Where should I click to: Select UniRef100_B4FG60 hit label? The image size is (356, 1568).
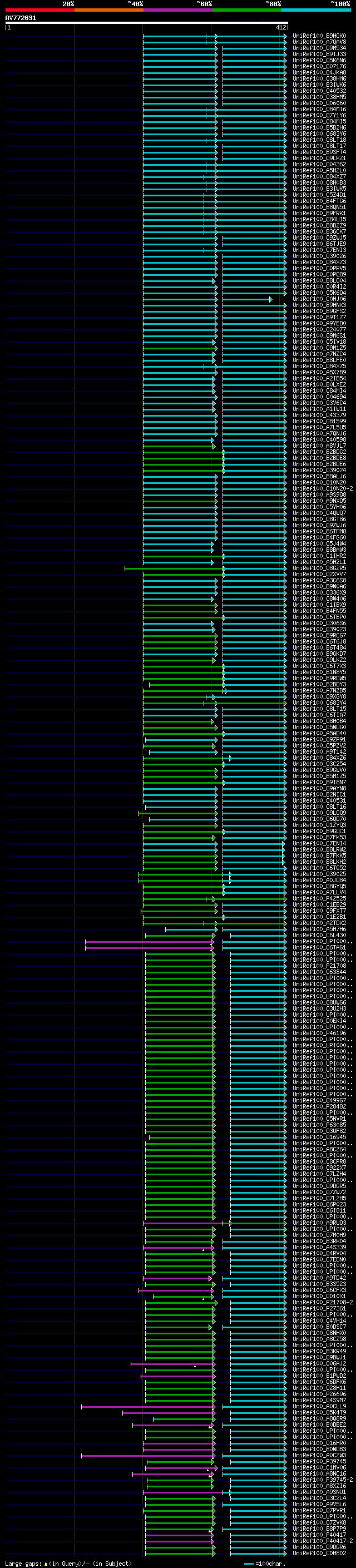(x=319, y=537)
